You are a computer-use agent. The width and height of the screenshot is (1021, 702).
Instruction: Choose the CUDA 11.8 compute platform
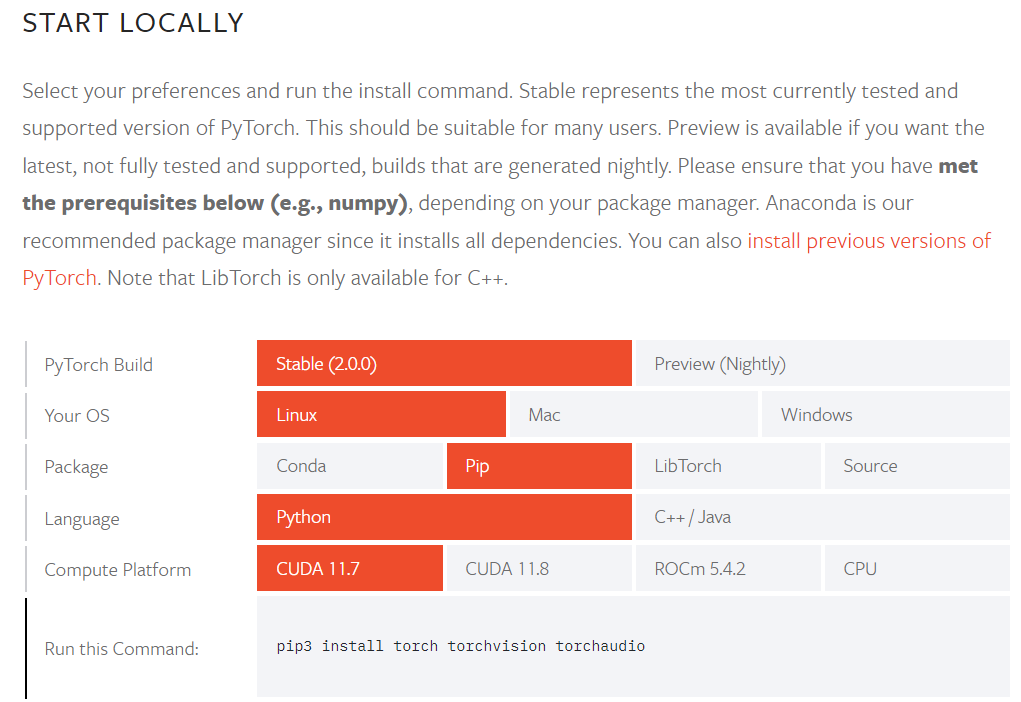(539, 569)
